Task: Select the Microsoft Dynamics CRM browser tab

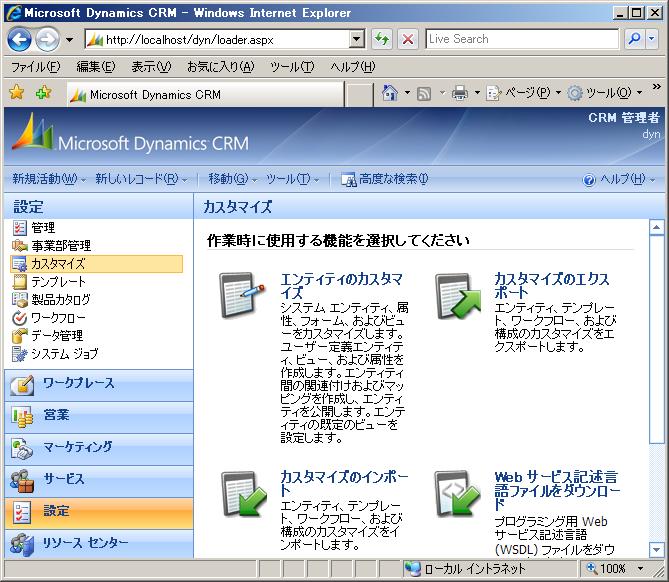Action: coord(206,94)
